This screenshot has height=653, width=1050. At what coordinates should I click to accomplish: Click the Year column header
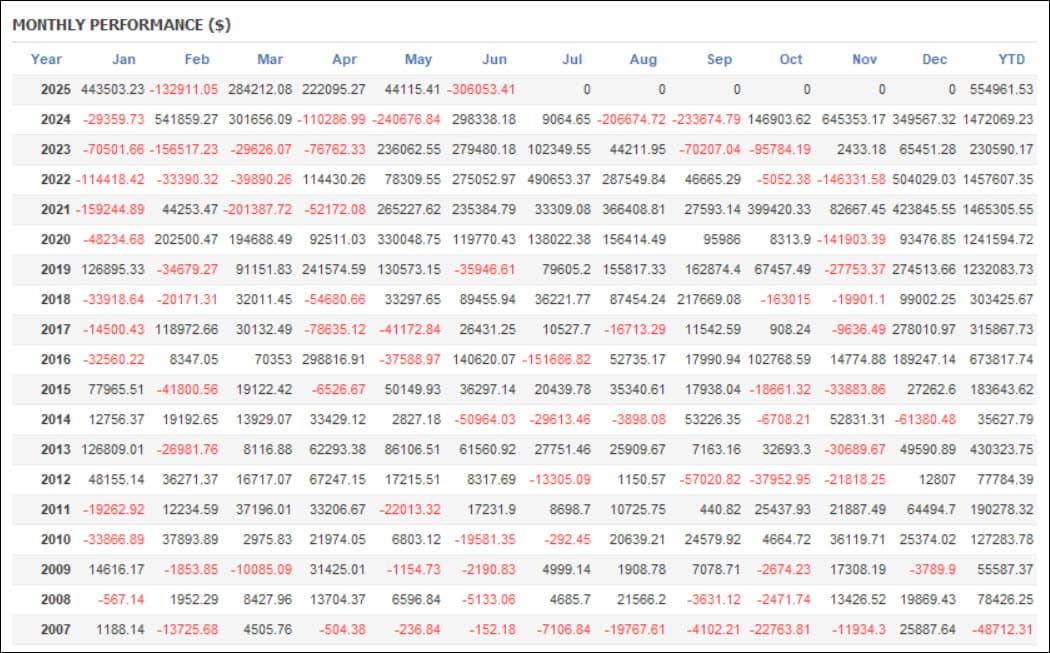coord(46,59)
